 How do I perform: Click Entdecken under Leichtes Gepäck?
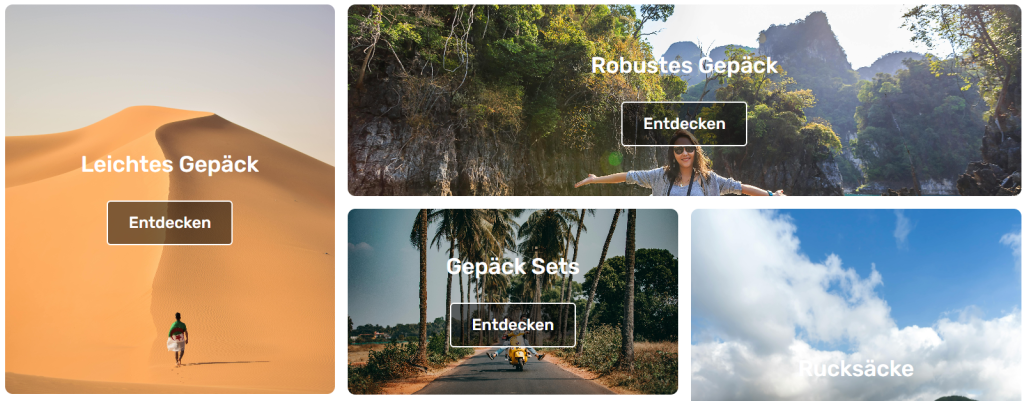(x=170, y=223)
